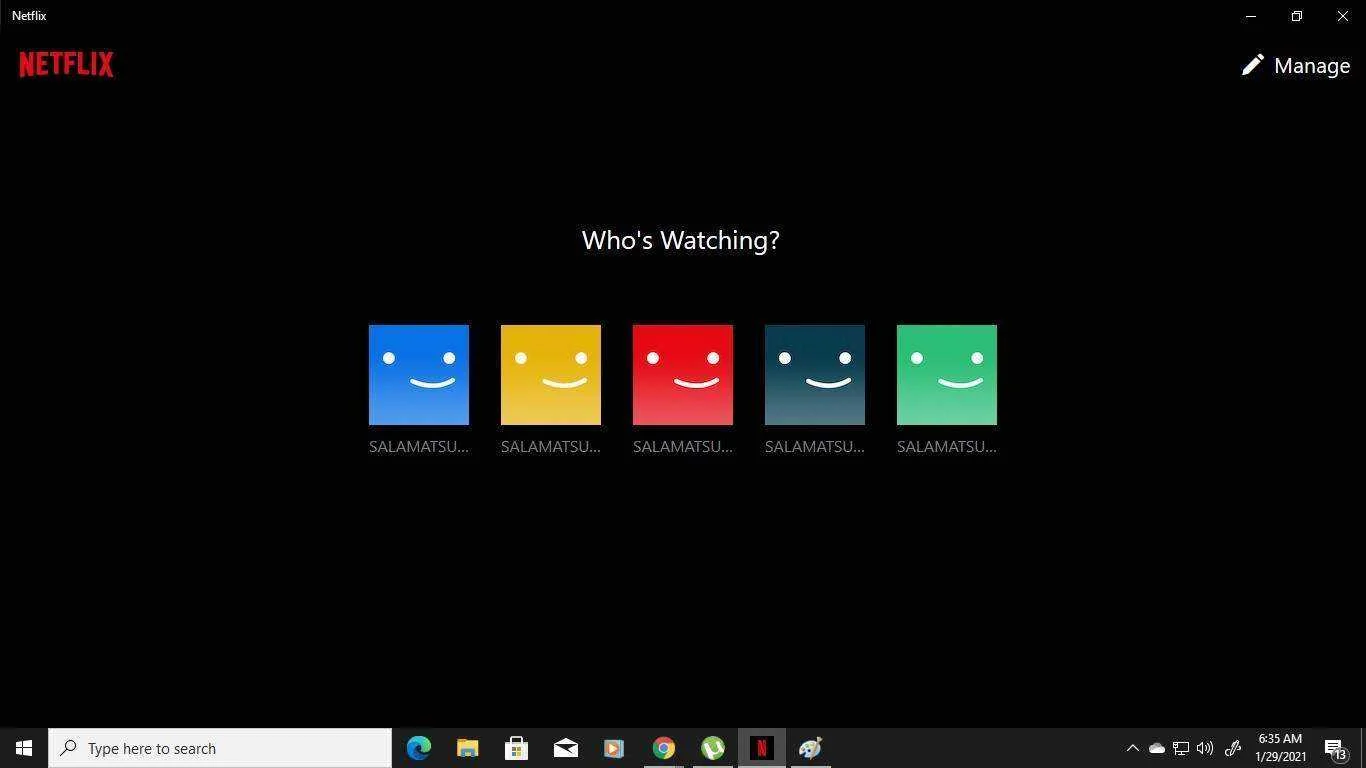Open the Mail app from taskbar
This screenshot has width=1366, height=768.
click(x=565, y=748)
